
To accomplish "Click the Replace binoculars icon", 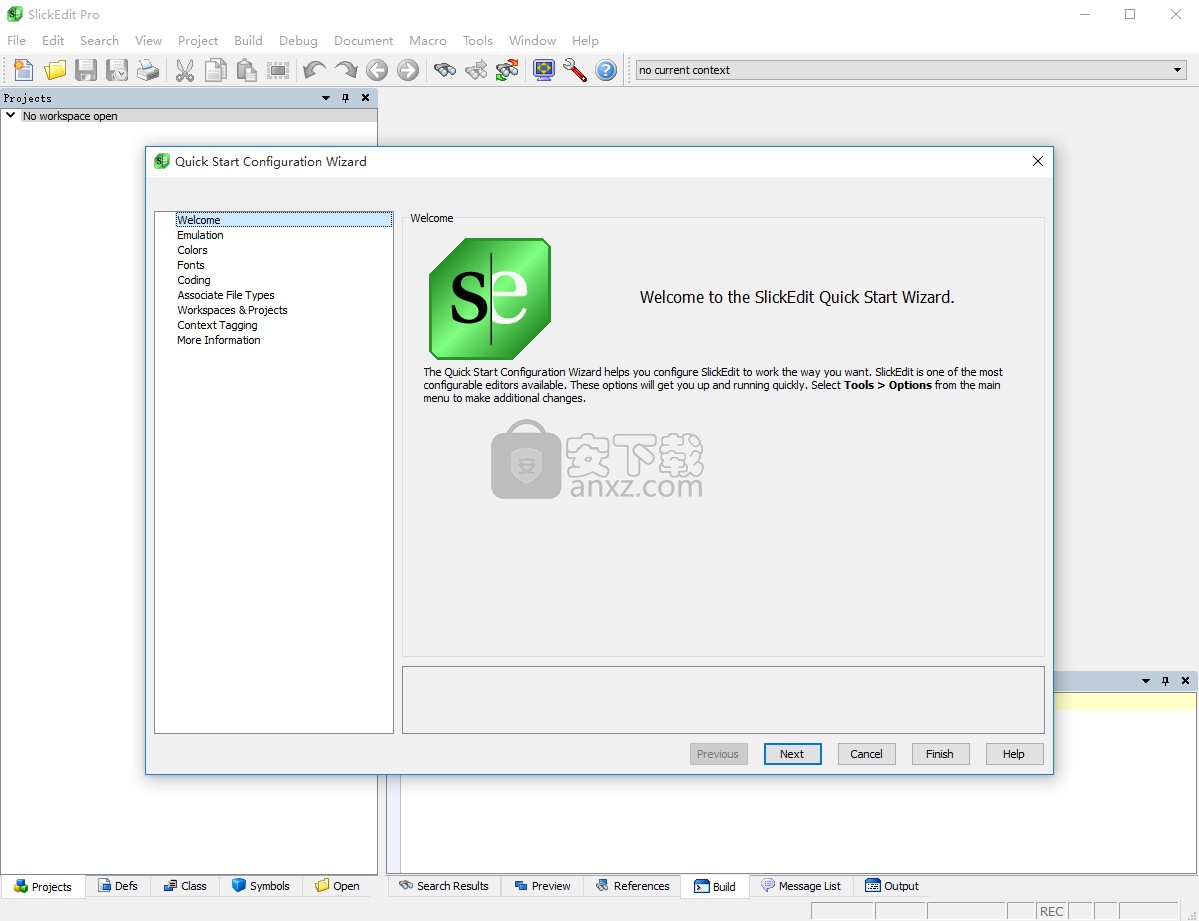I will pyautogui.click(x=507, y=70).
